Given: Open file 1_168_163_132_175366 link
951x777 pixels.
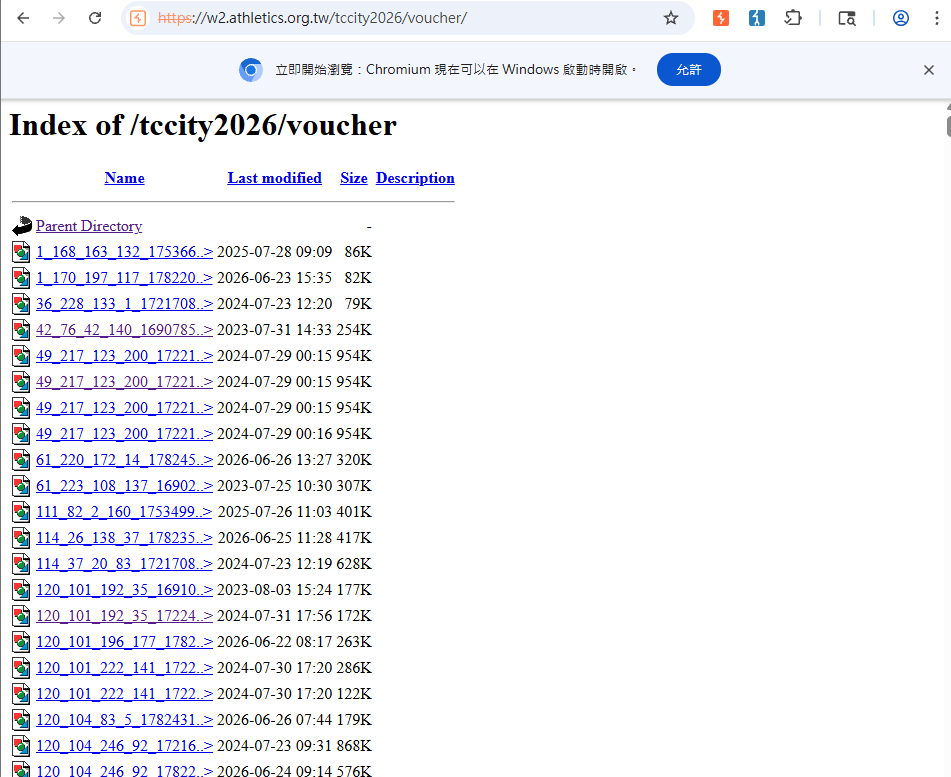Looking at the screenshot, I should click(124, 252).
